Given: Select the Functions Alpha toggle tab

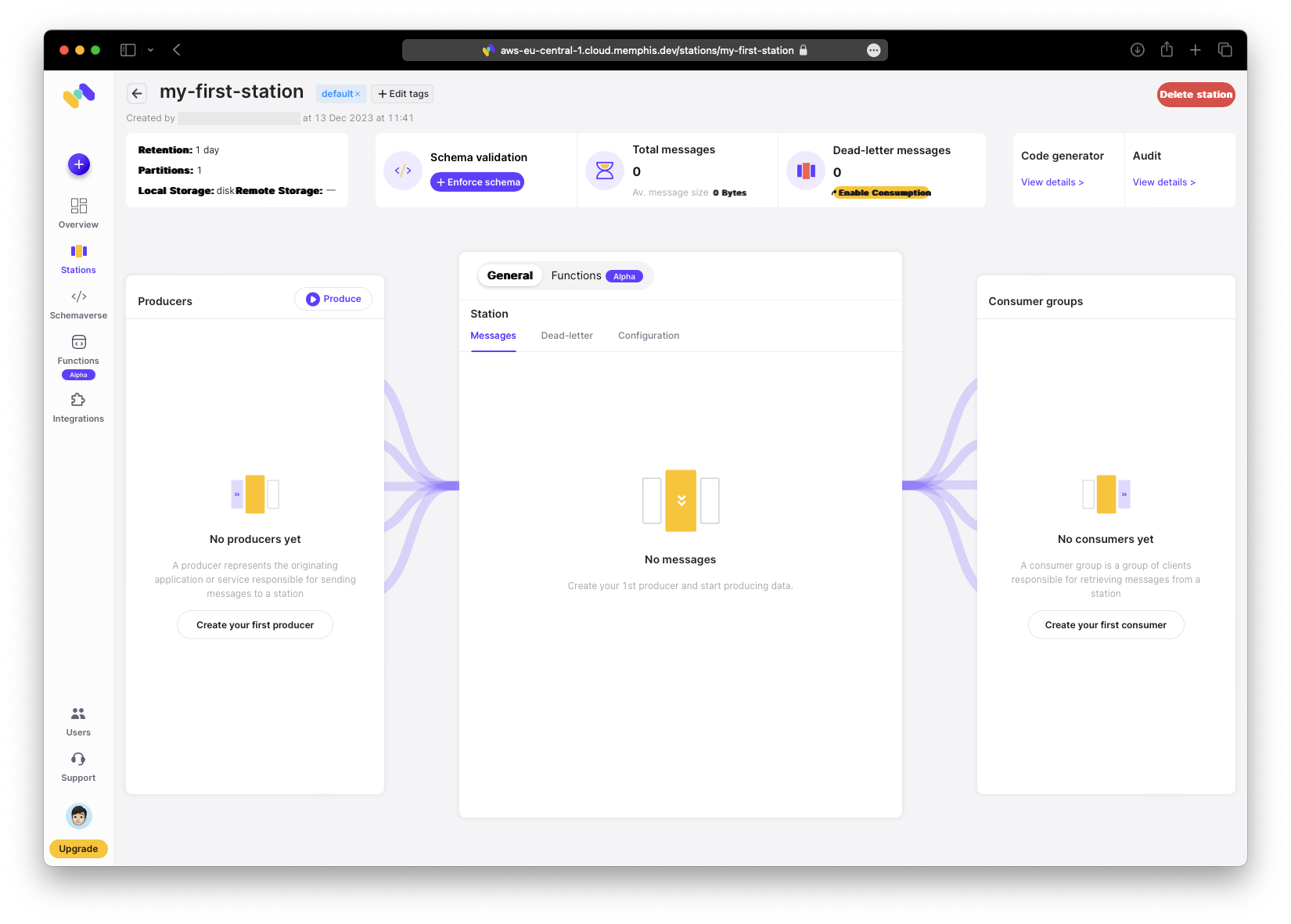Looking at the screenshot, I should [596, 275].
